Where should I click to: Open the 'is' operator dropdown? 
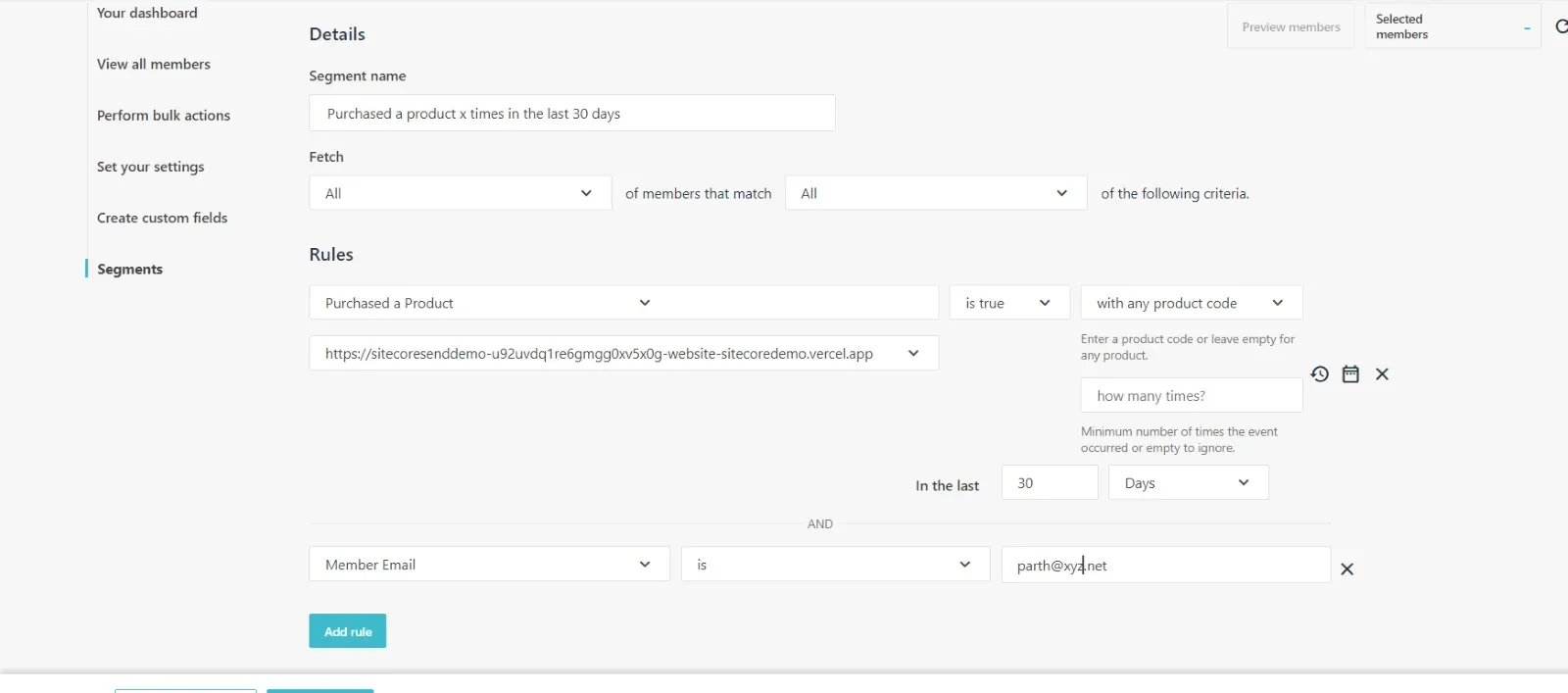click(x=835, y=564)
